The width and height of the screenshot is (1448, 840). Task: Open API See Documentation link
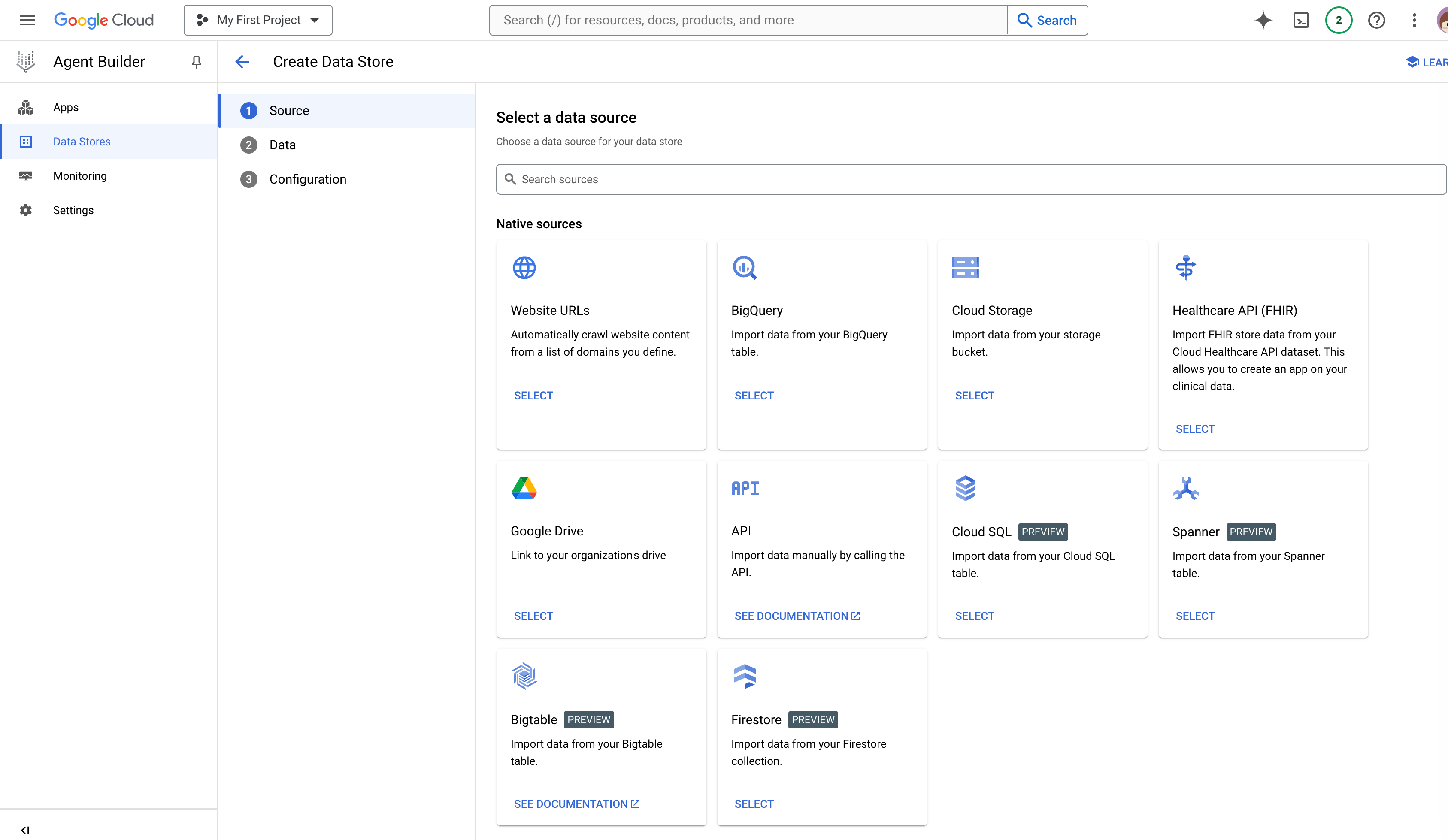tap(797, 616)
